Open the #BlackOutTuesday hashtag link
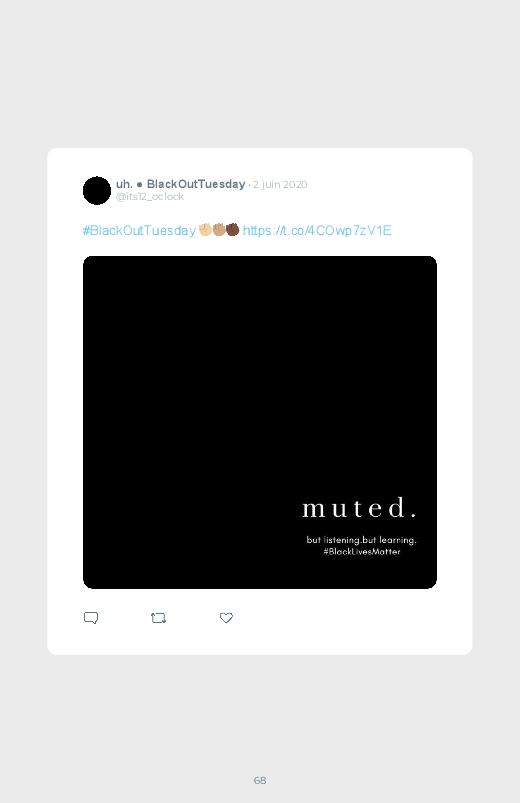The height and width of the screenshot is (803, 520). (139, 230)
